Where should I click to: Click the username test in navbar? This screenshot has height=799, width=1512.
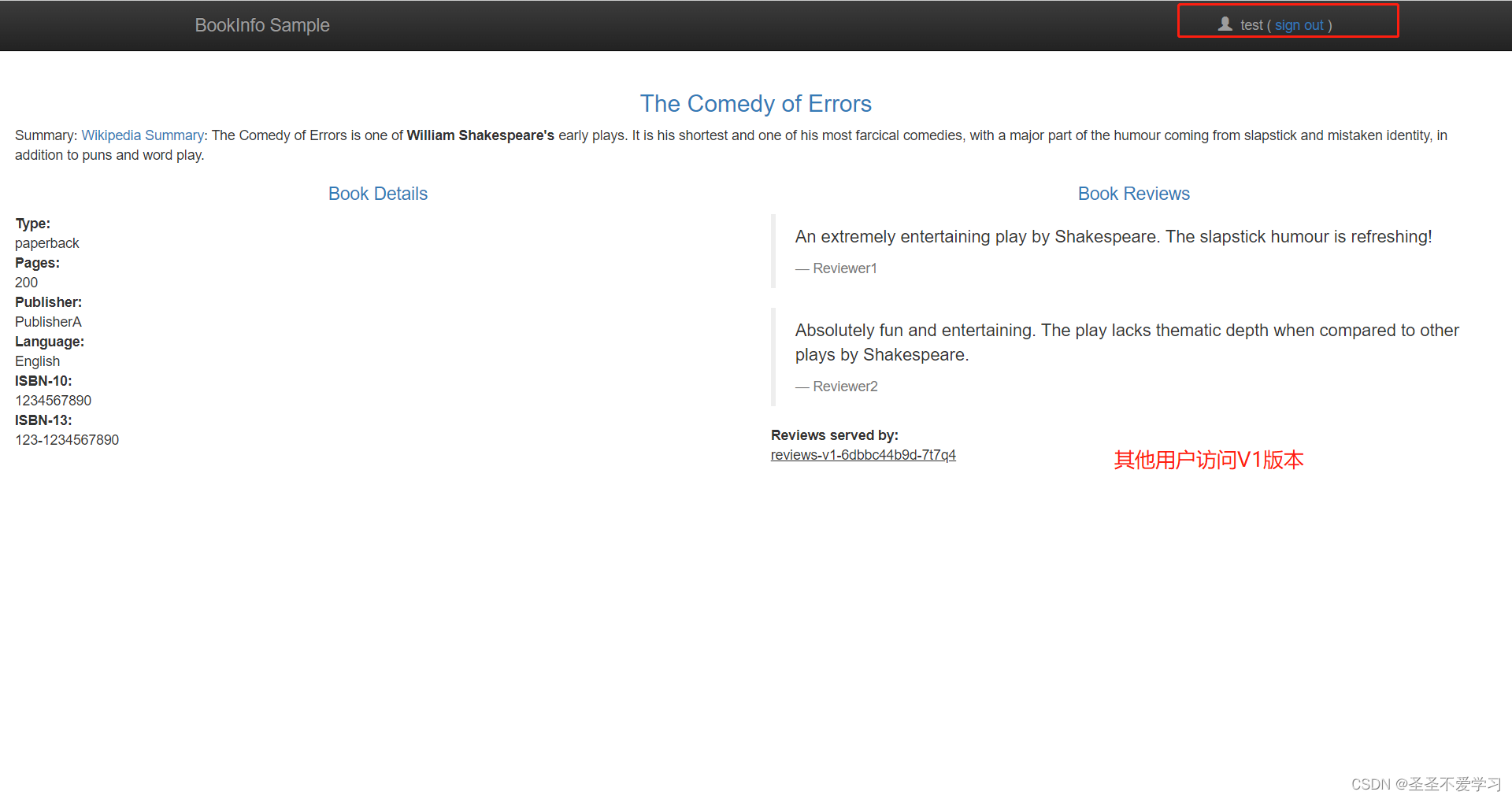(x=1251, y=25)
